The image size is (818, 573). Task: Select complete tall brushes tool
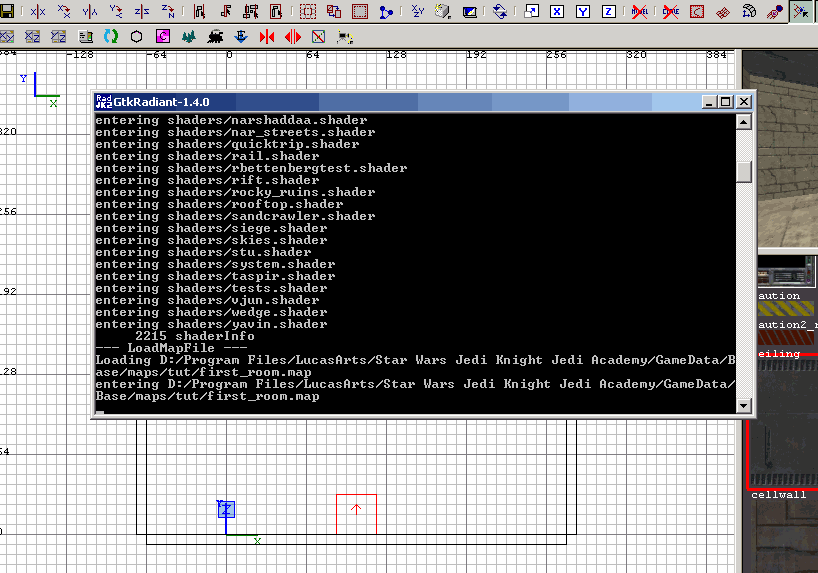pyautogui.click(x=199, y=11)
